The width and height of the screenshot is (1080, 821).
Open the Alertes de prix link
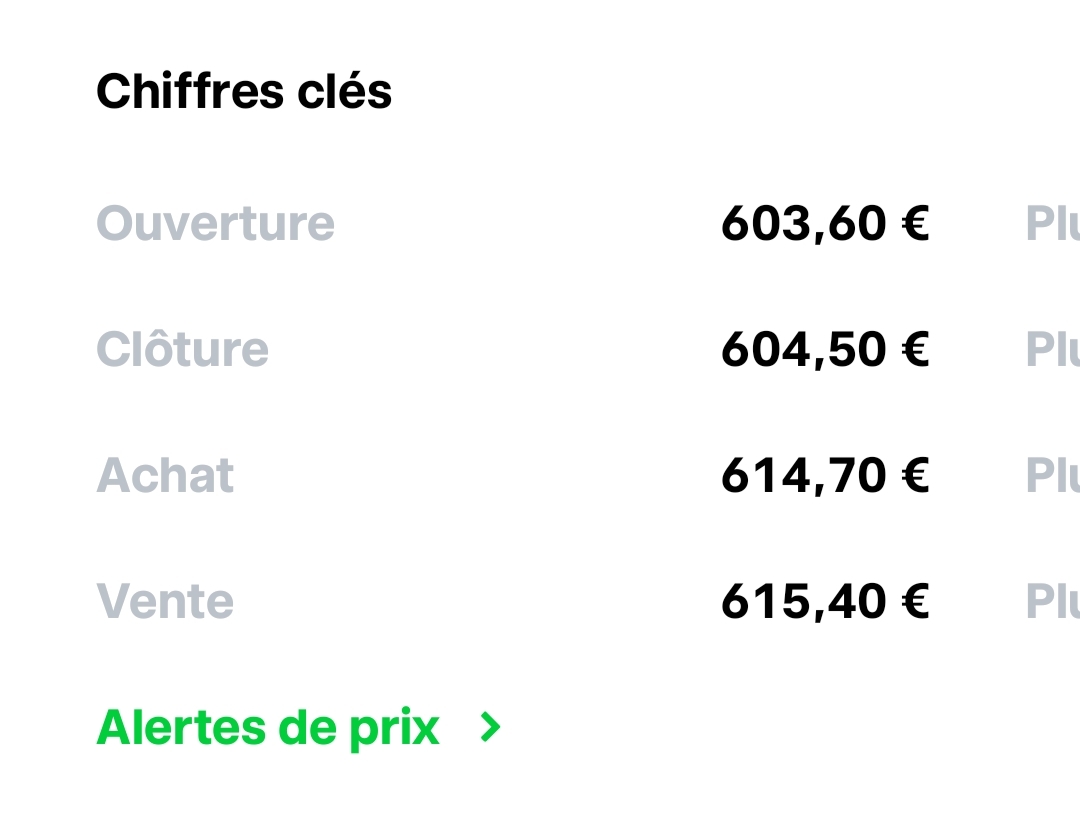coord(268,728)
